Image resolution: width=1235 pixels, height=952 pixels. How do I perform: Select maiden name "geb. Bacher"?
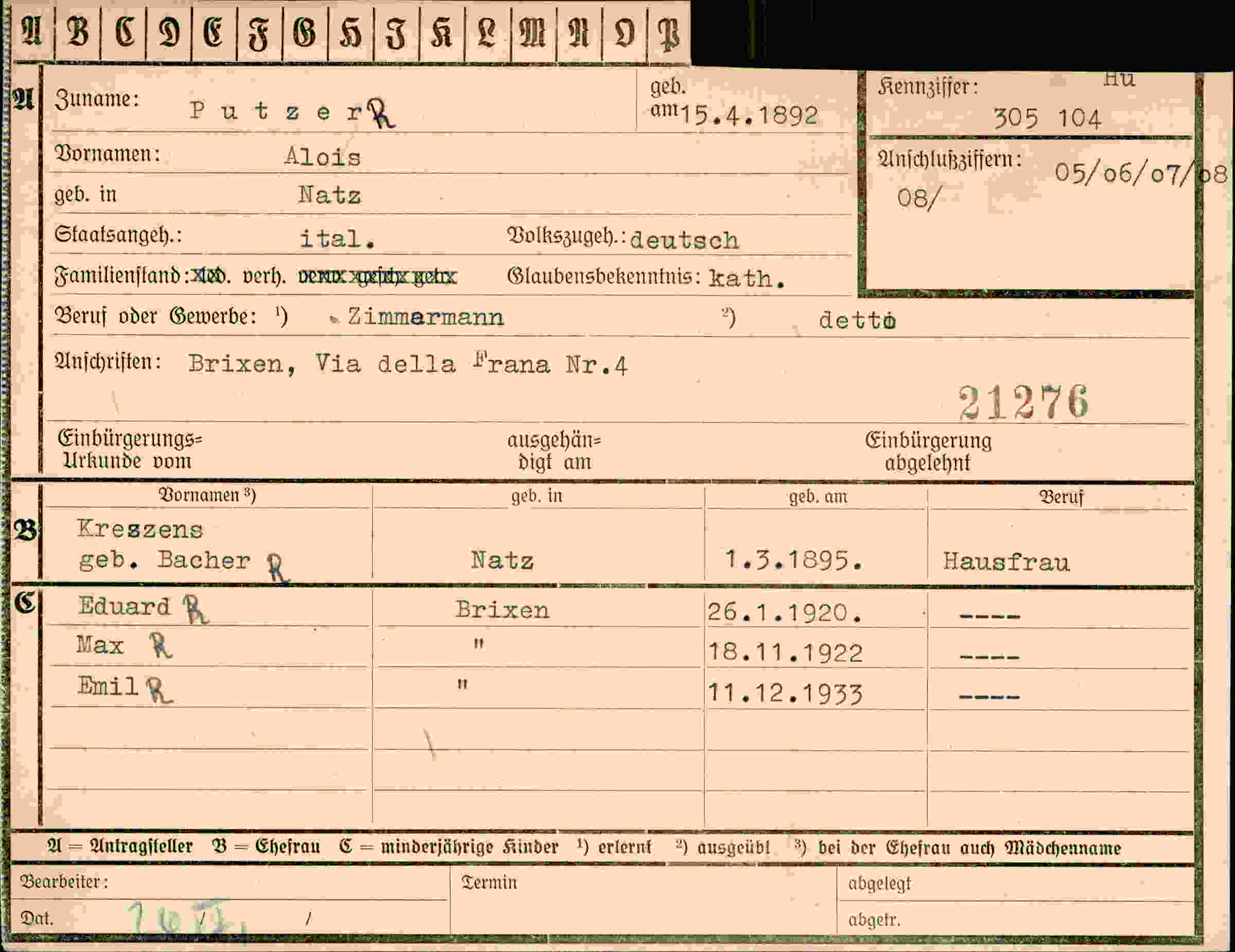pos(165,560)
